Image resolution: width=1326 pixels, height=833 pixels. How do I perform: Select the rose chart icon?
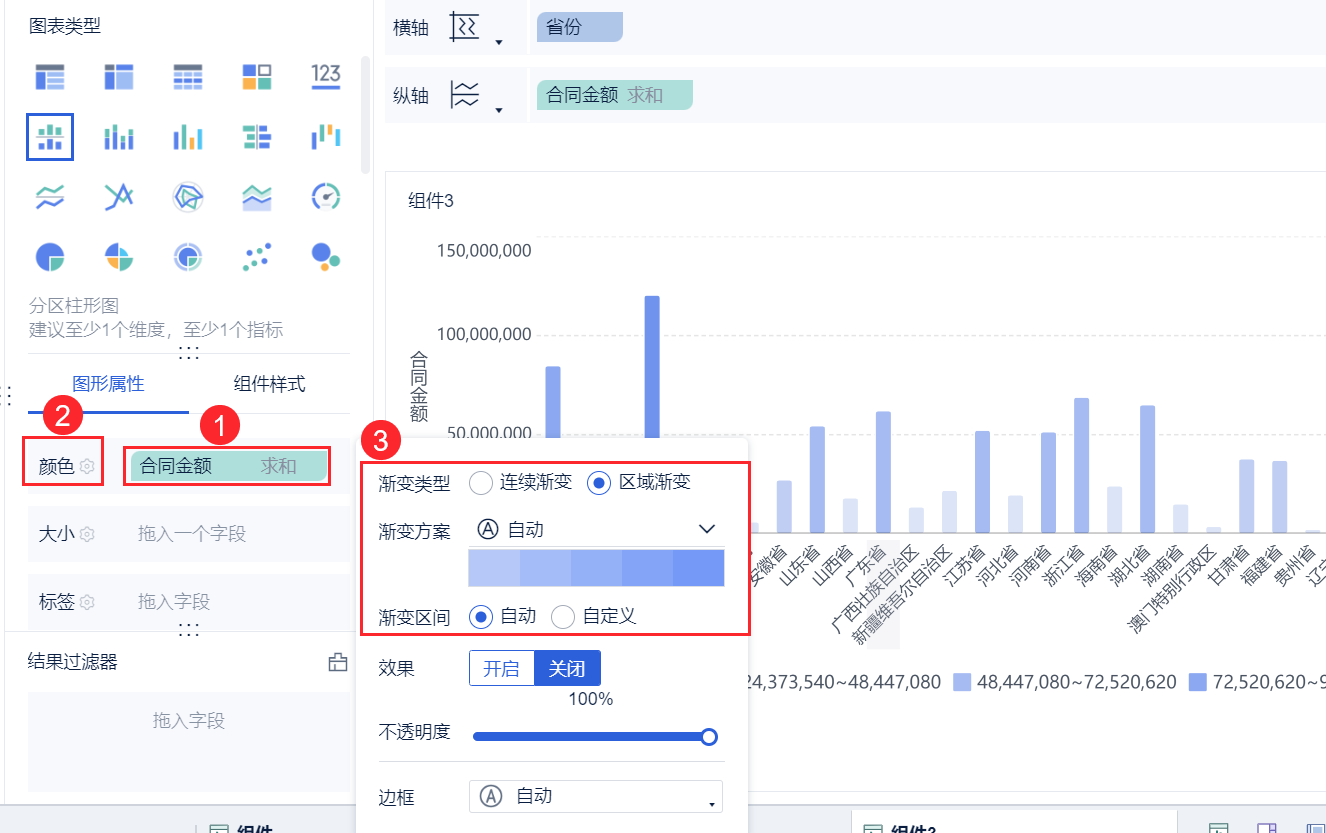pyautogui.click(x=119, y=257)
